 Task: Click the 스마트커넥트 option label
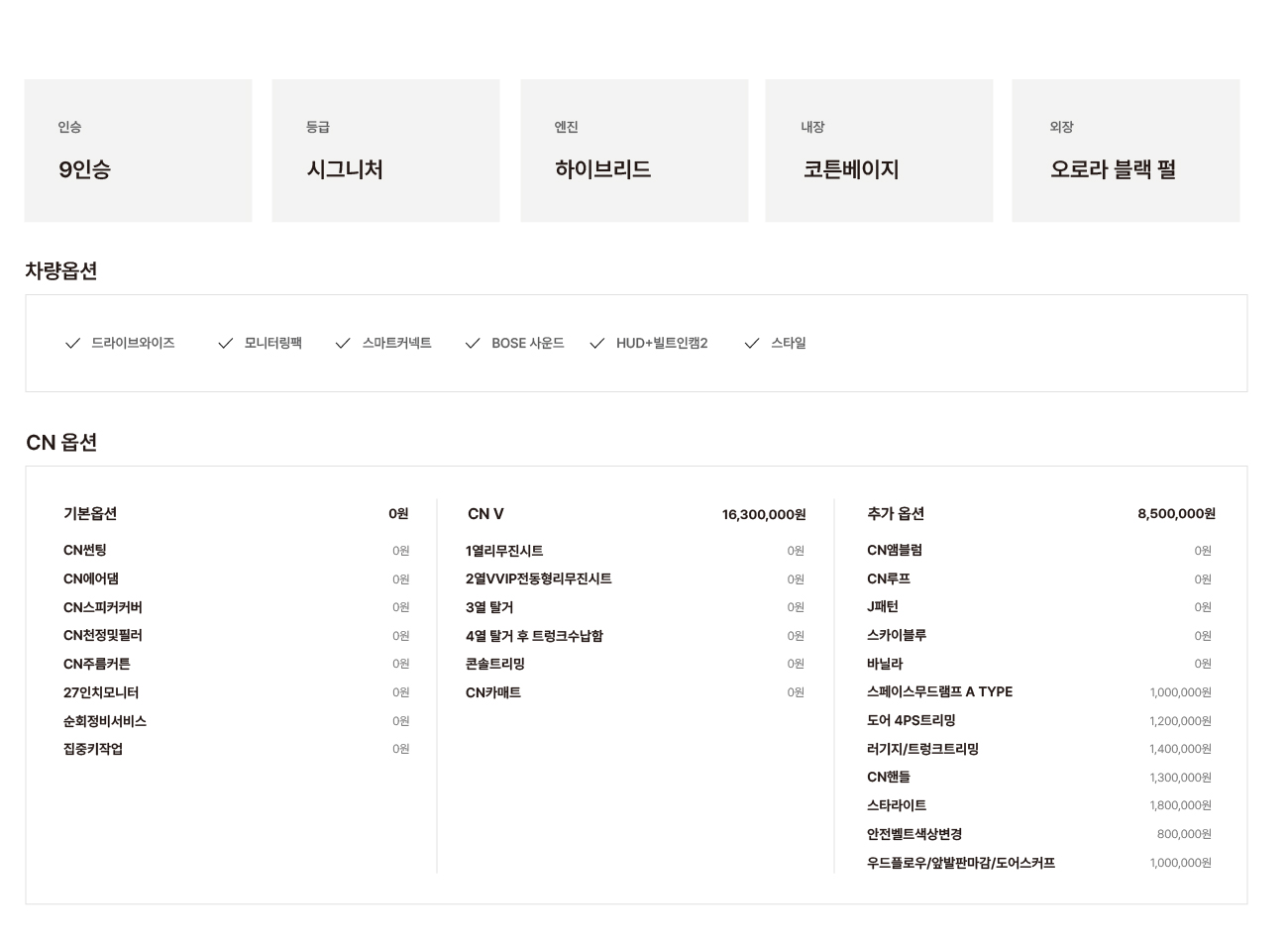pyautogui.click(x=396, y=343)
